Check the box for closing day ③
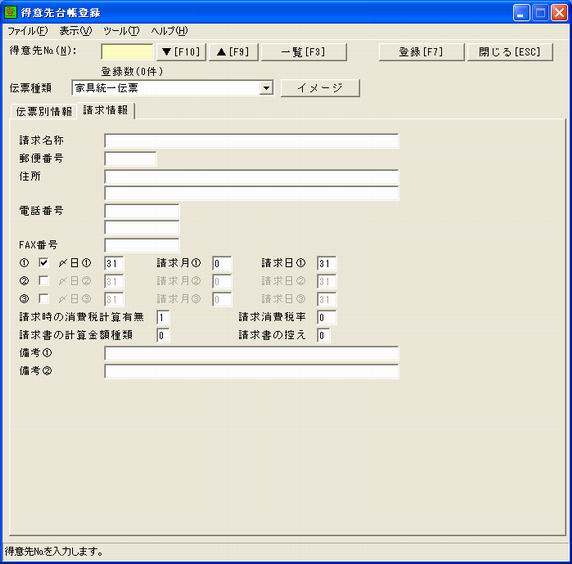 tap(43, 298)
